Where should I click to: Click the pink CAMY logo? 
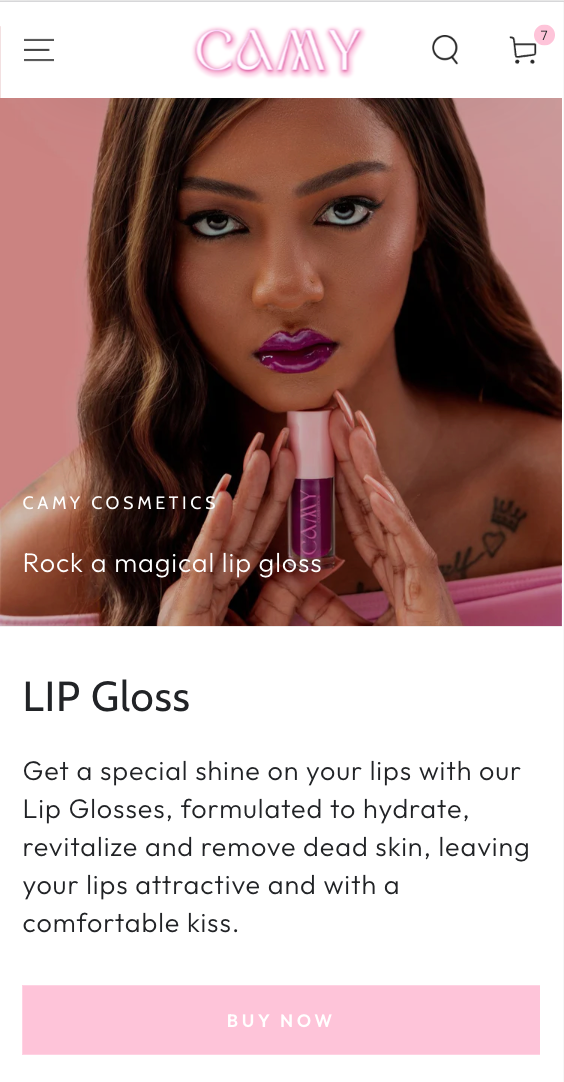[278, 50]
